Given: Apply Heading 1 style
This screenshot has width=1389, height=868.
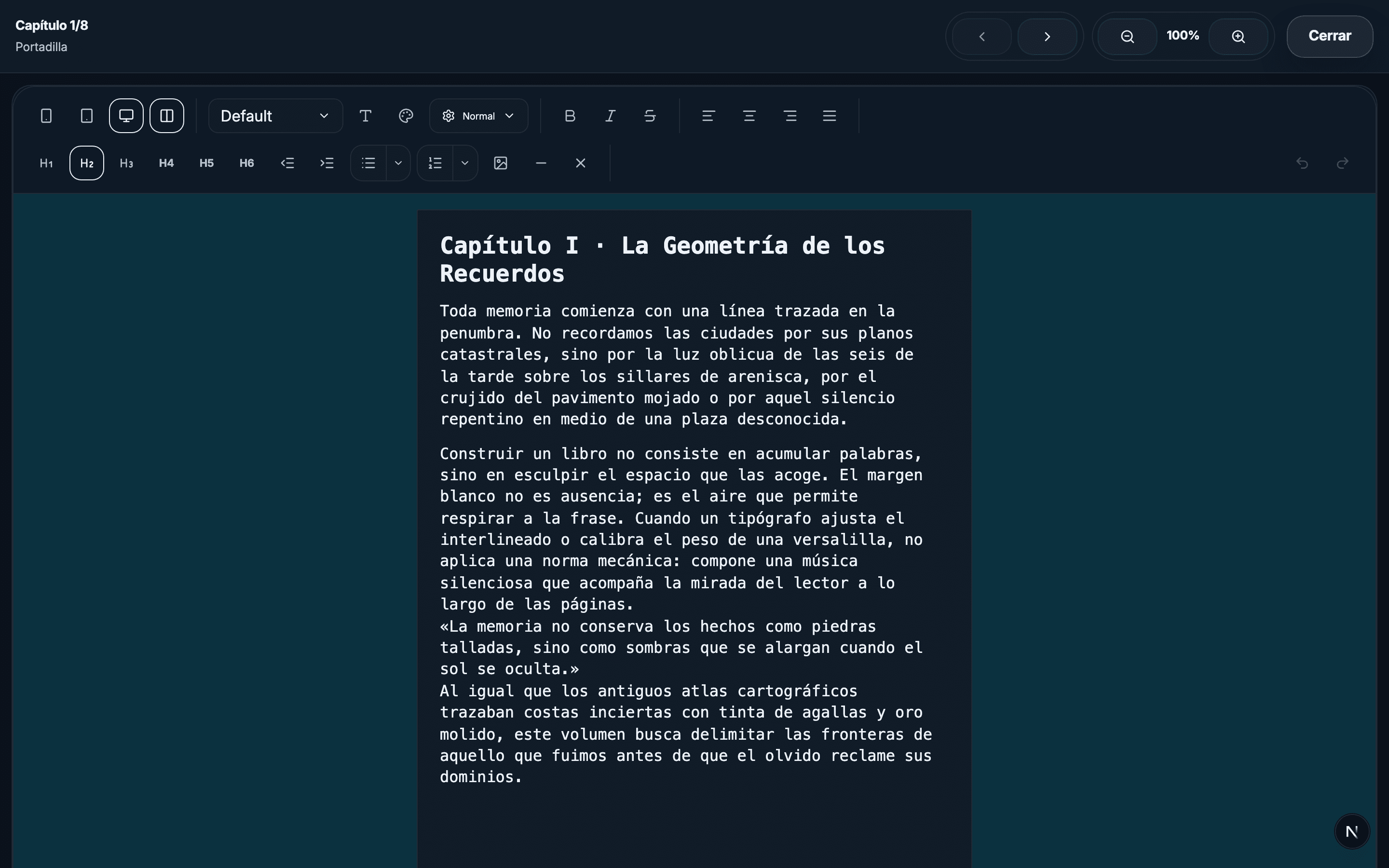Looking at the screenshot, I should (46, 163).
